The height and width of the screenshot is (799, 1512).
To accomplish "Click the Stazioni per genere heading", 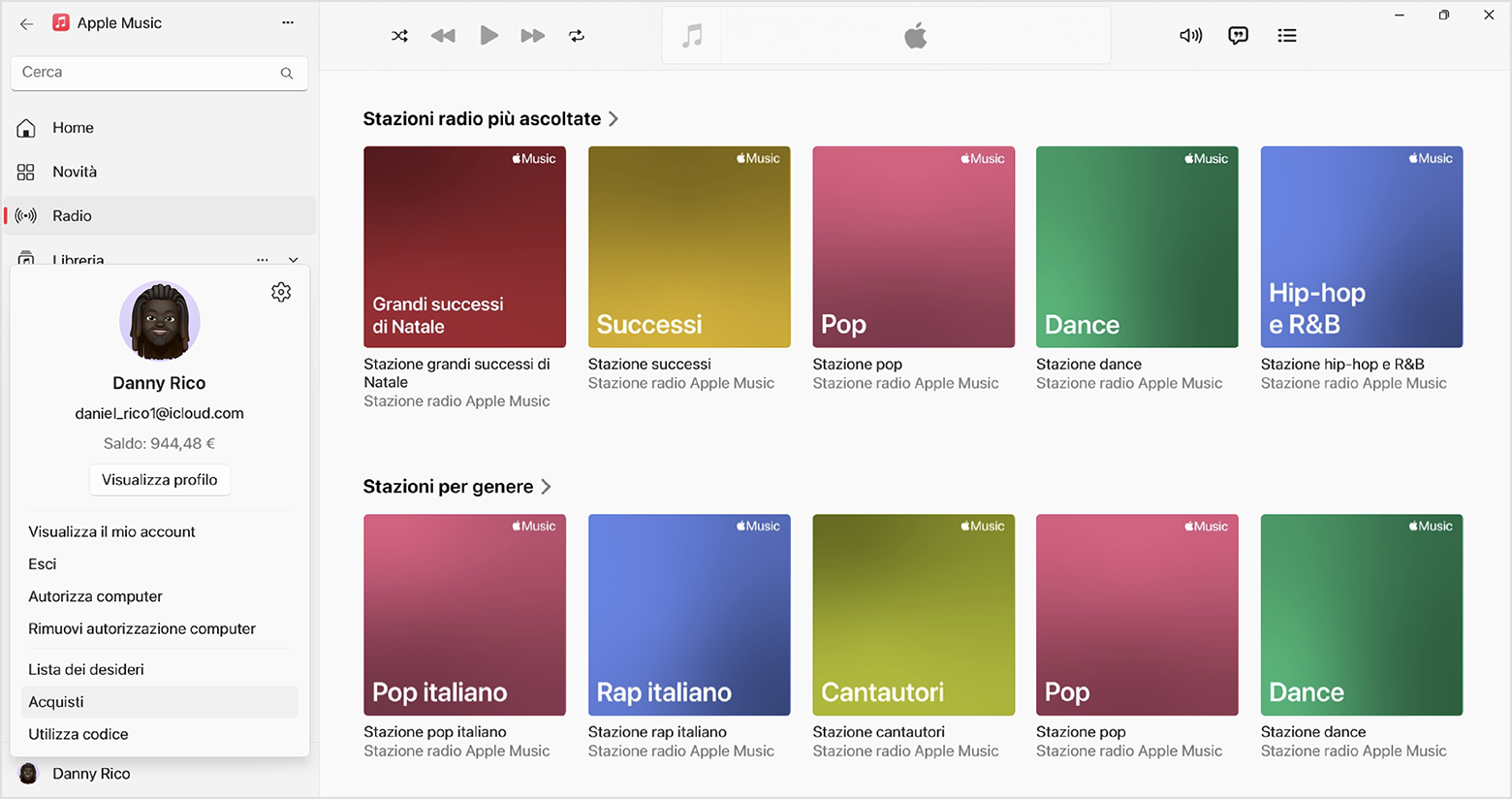I will [448, 487].
